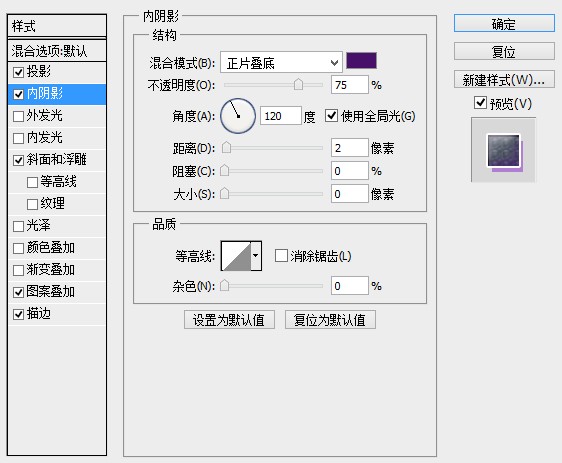
Task: Uncheck the 投影 drop shadow checkbox
Action: pyautogui.click(x=18, y=72)
